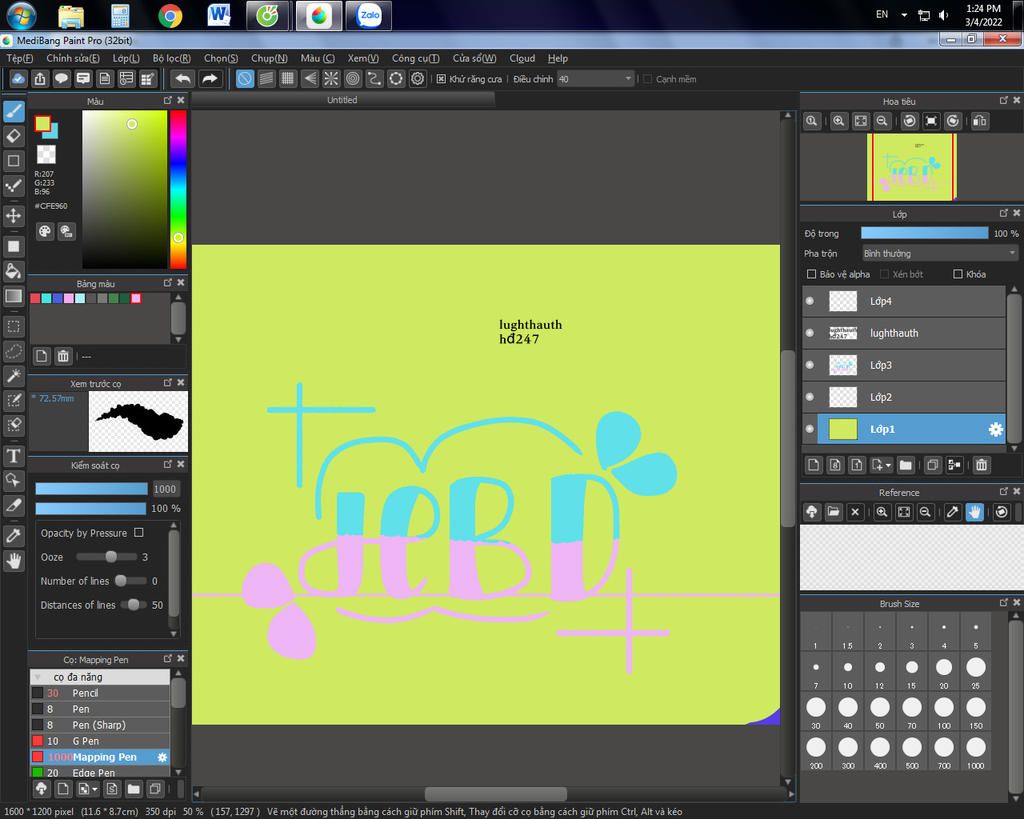Open the language bar options arrow
The image size is (1024, 819).
click(904, 14)
